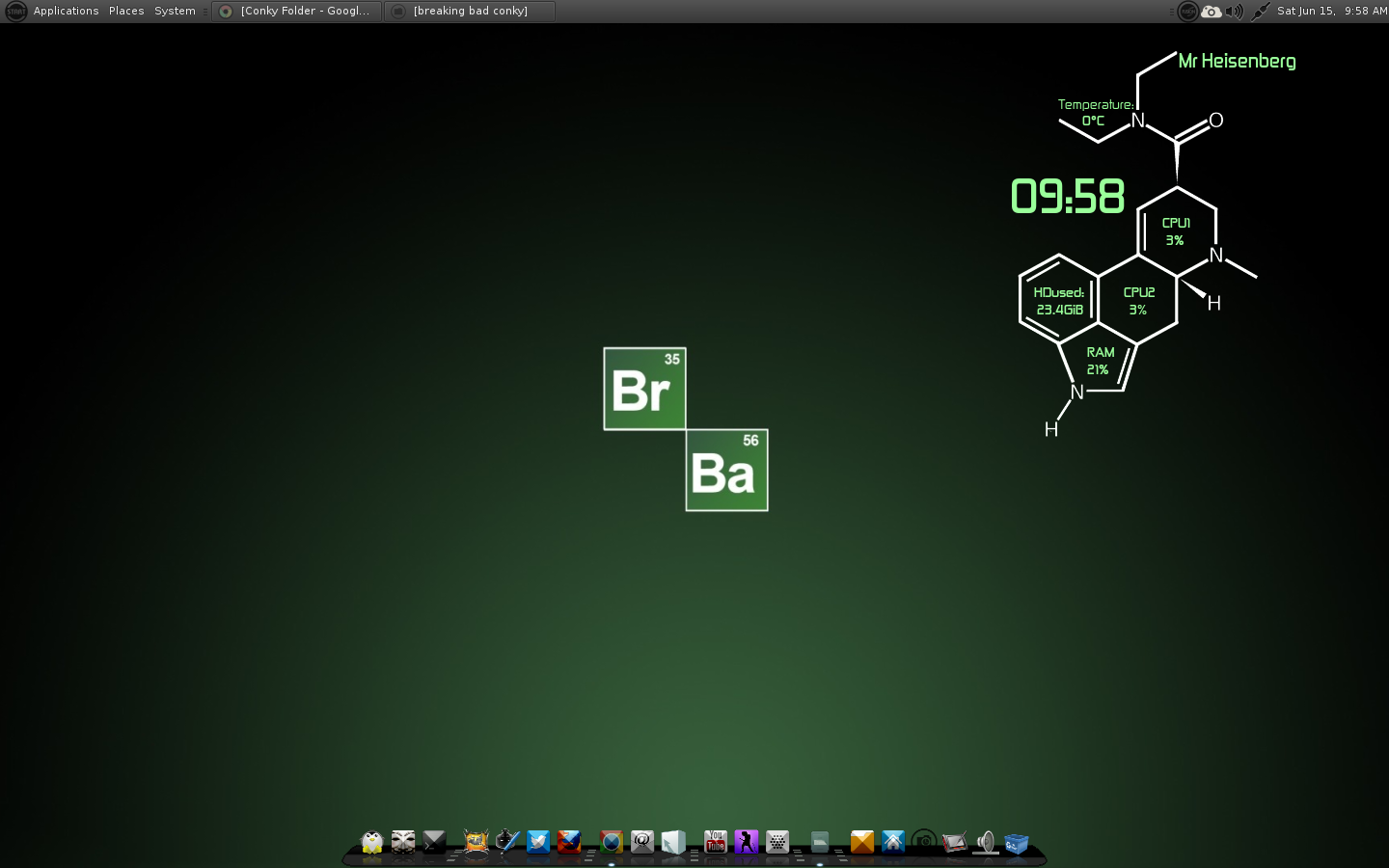
Task: Open the Applications menu
Action: pyautogui.click(x=66, y=11)
